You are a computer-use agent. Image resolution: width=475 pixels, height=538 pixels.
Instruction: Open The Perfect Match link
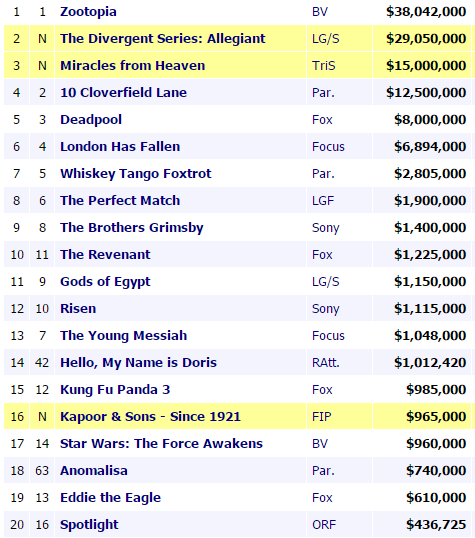click(120, 201)
